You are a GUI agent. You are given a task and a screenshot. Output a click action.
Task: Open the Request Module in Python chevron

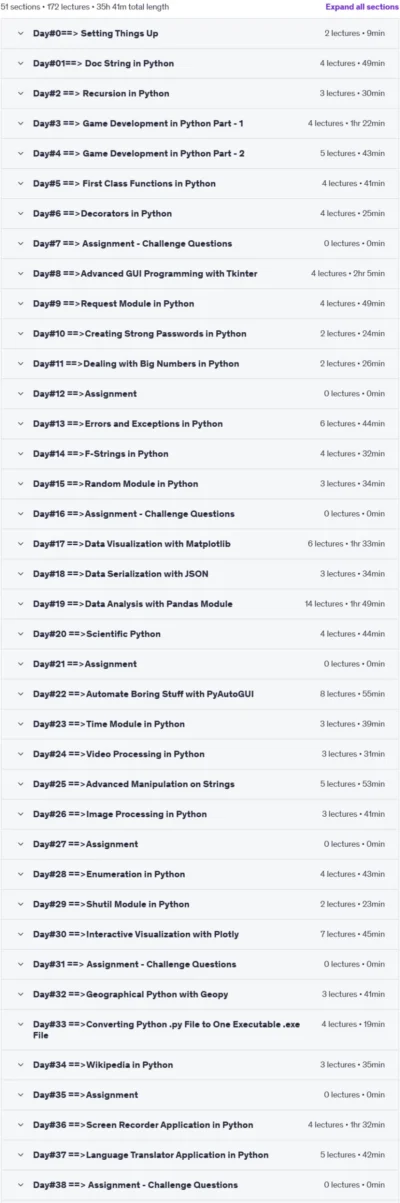coord(20,303)
